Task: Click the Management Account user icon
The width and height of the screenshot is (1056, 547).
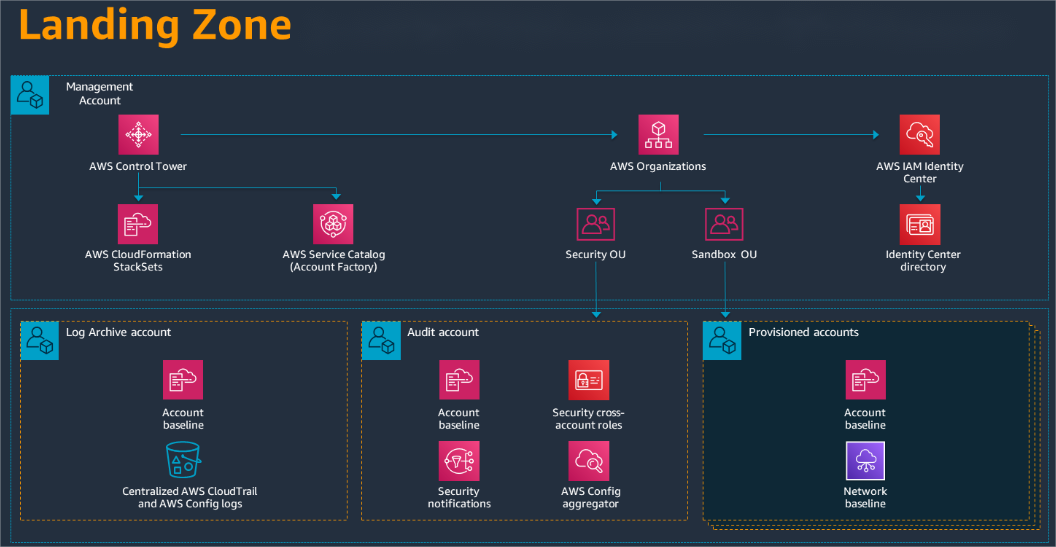Action: [30, 94]
